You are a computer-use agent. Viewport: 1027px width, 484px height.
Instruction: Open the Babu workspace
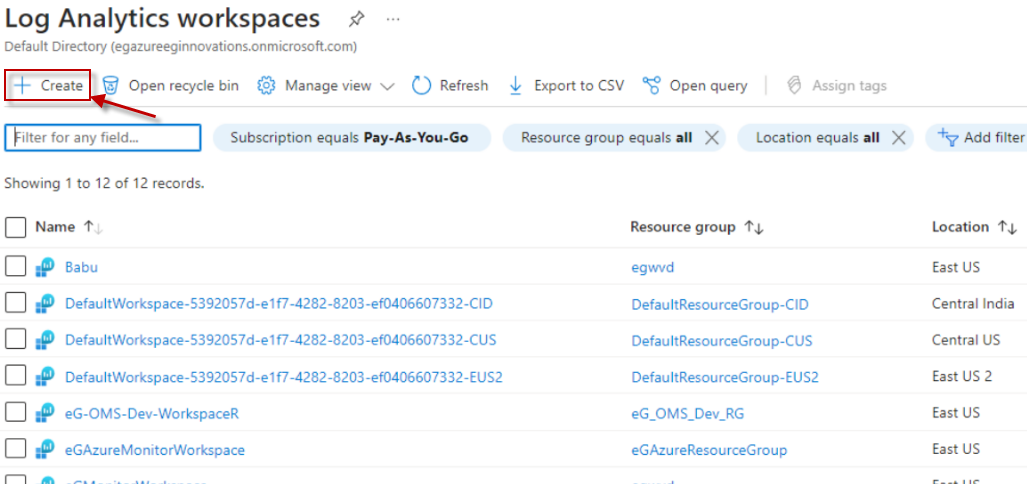coord(81,267)
